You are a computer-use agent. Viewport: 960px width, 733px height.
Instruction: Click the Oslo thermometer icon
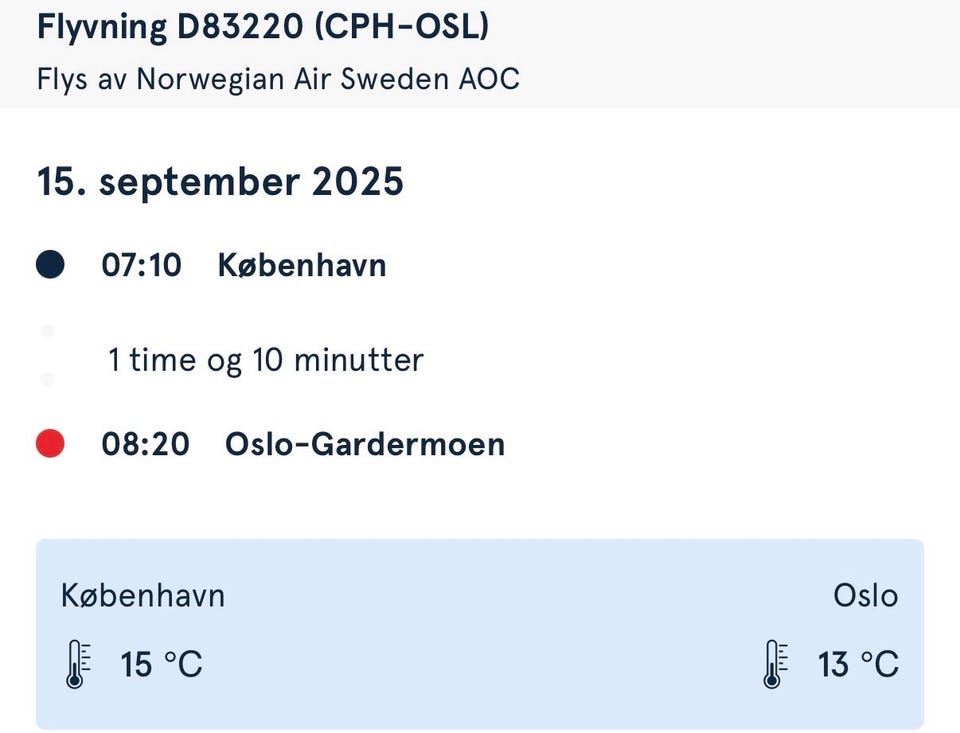[772, 664]
